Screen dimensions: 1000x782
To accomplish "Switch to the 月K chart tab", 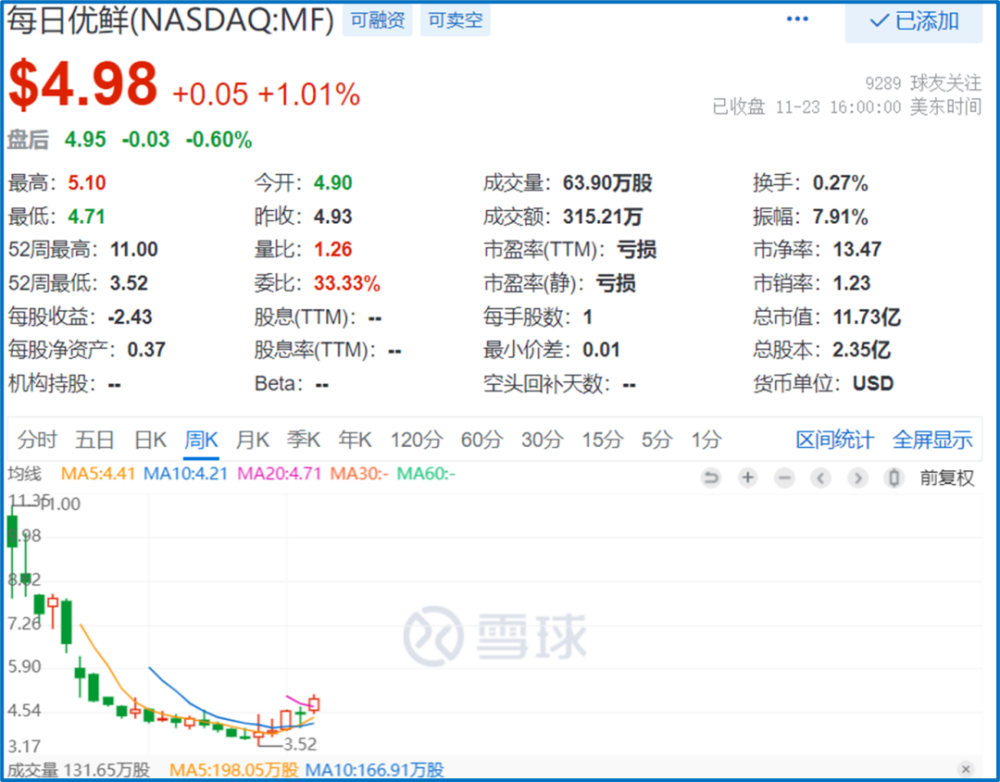I will (252, 439).
